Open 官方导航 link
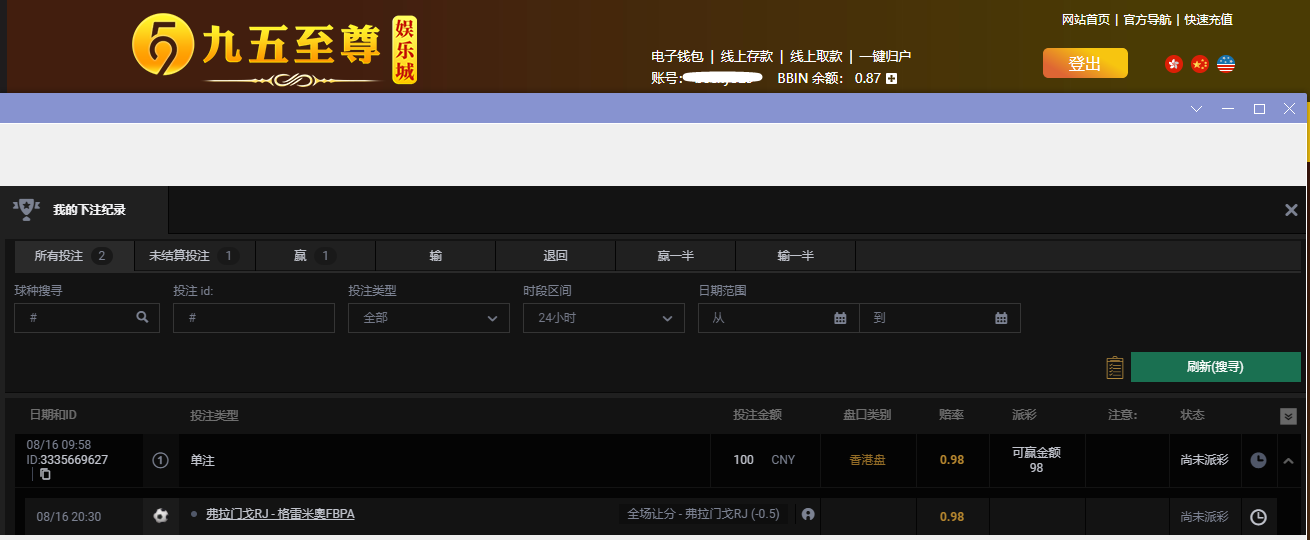Screen dimensions: 1310x540 (1147, 20)
